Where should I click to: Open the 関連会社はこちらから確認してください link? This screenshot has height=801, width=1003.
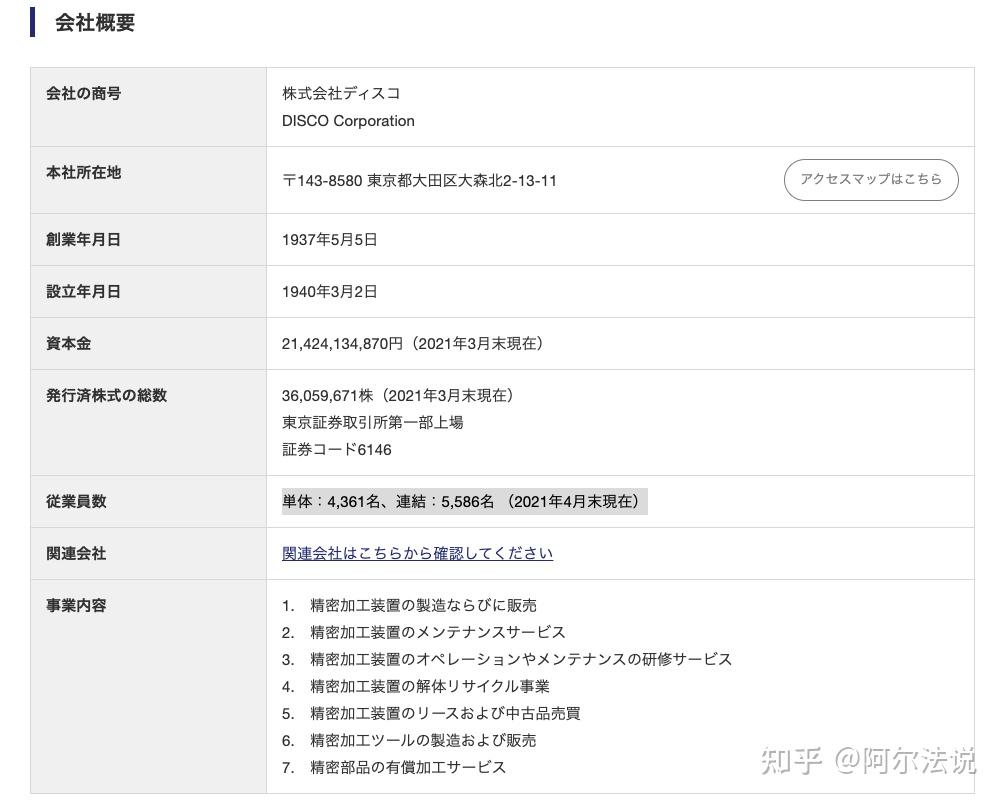coord(417,553)
